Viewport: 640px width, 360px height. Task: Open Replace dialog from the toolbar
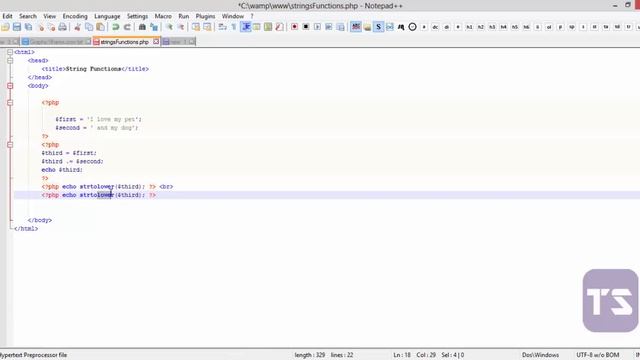click(x=154, y=27)
